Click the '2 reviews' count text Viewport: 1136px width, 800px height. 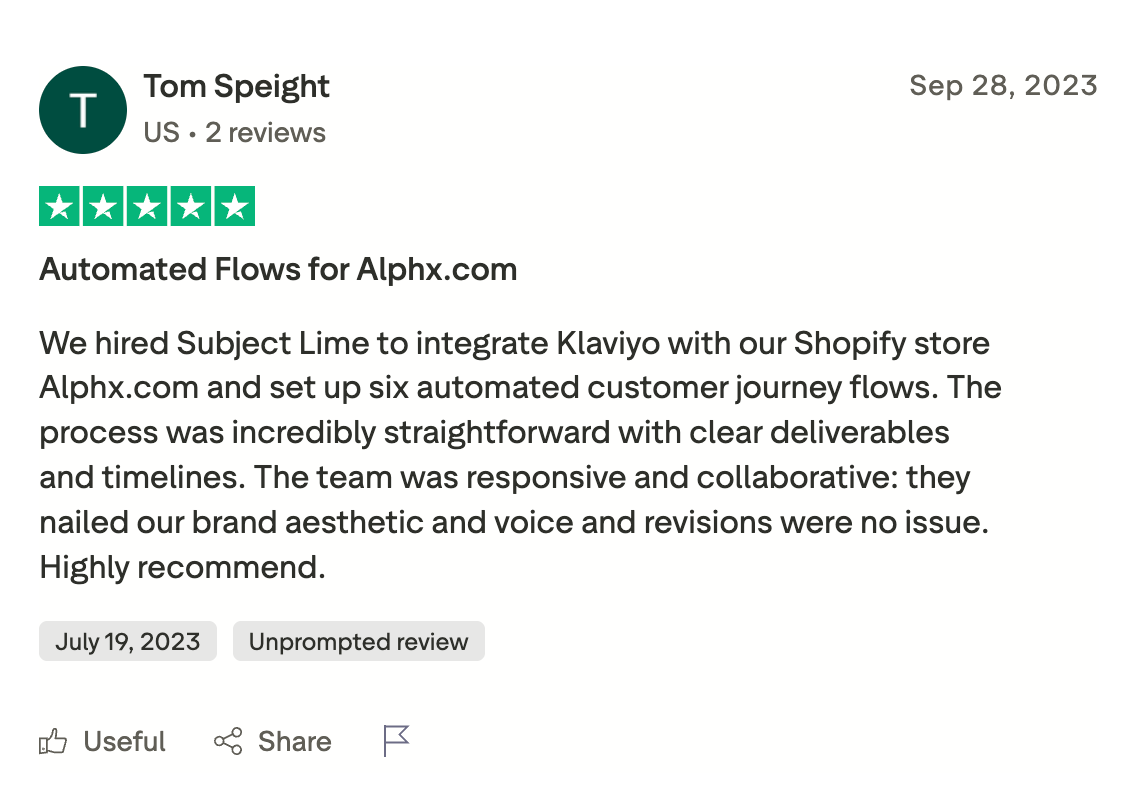pyautogui.click(x=265, y=133)
